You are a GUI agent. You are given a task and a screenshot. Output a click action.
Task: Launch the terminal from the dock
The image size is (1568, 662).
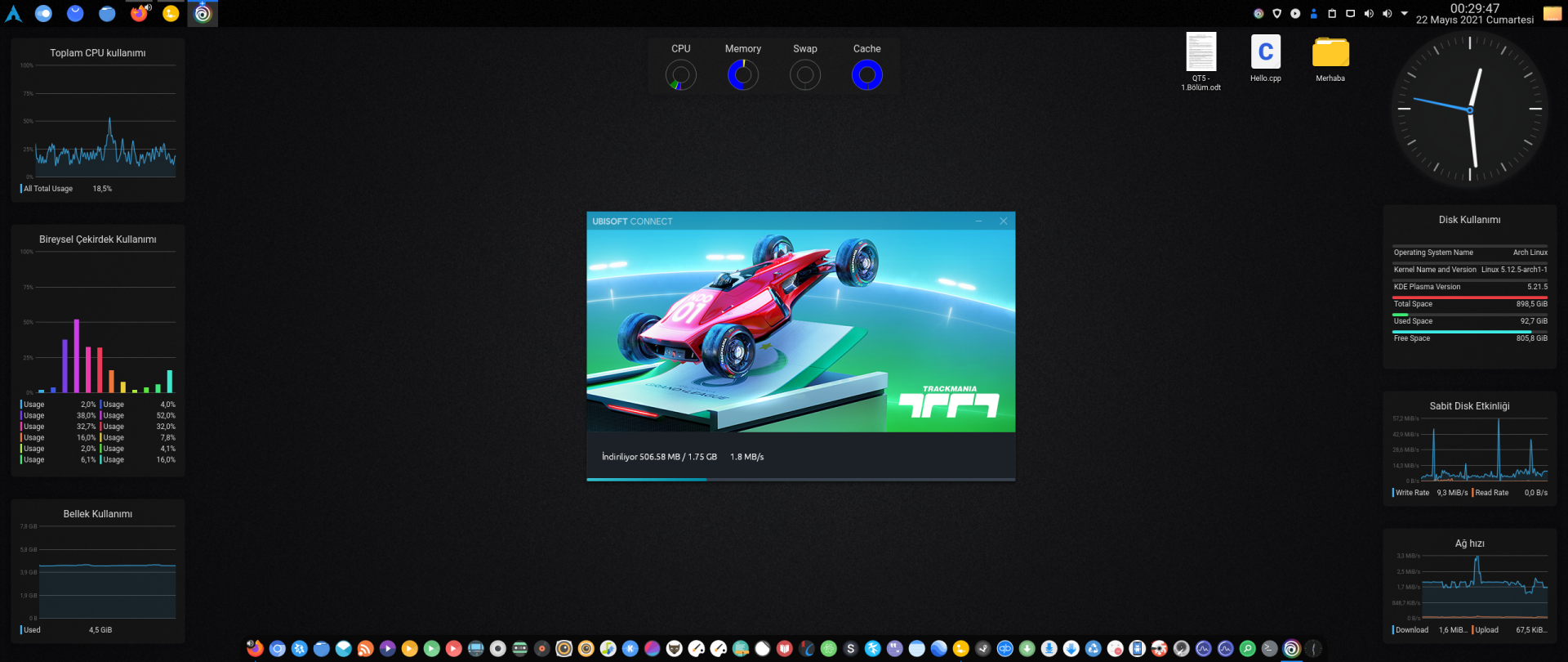(x=1270, y=649)
